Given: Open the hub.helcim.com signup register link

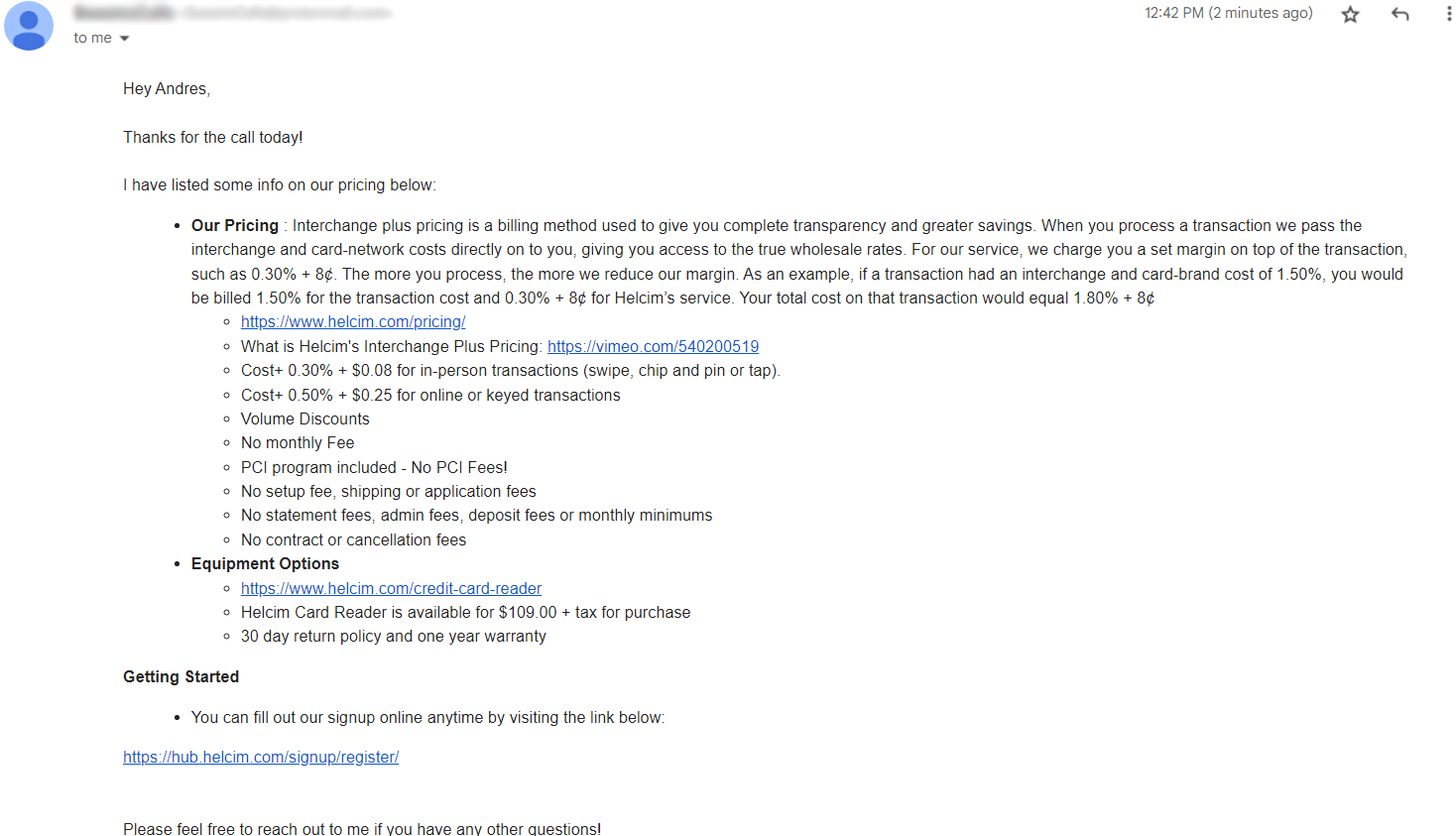Looking at the screenshot, I should pos(261,757).
